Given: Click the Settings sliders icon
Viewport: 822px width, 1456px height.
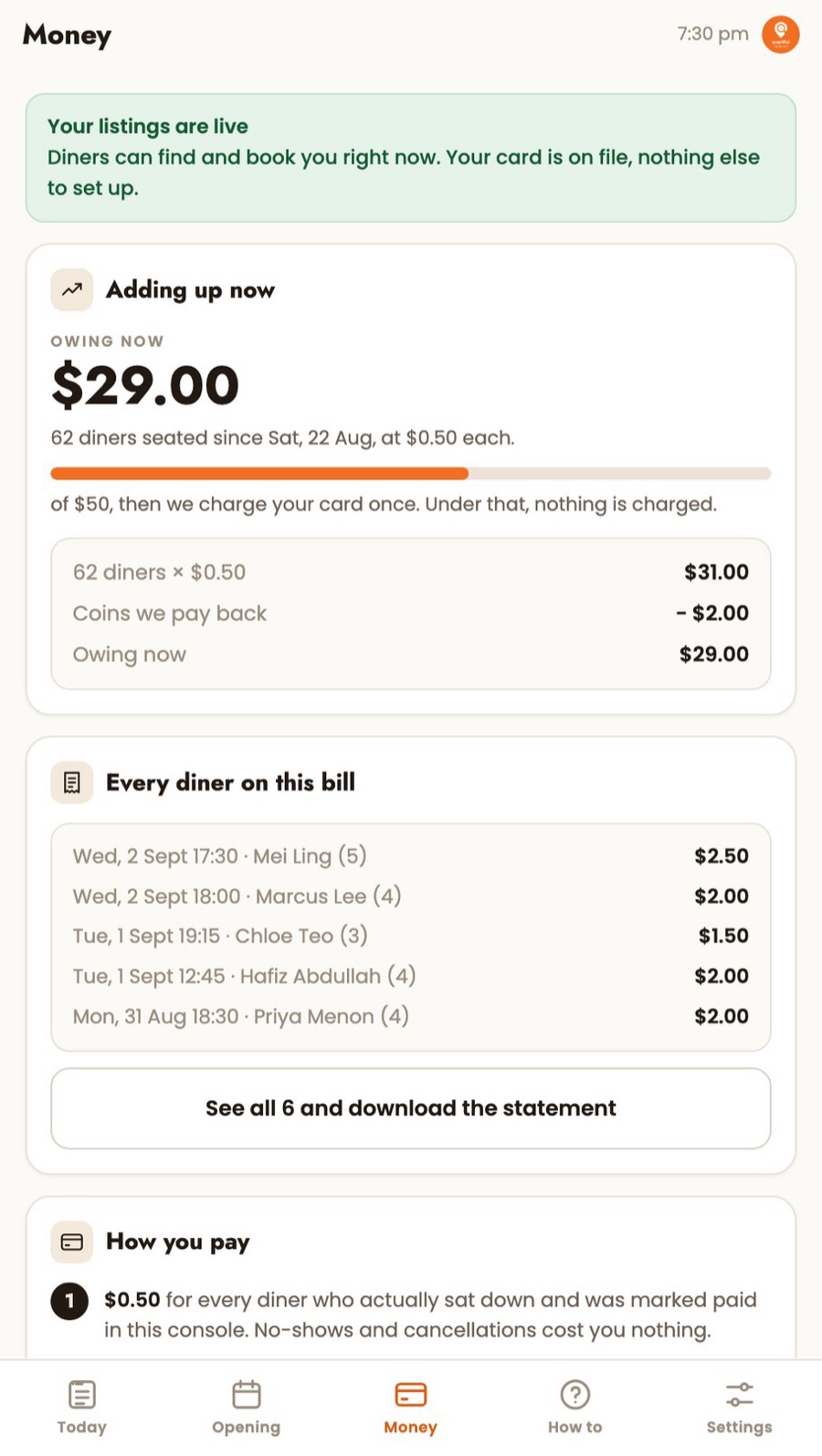Looking at the screenshot, I should 740,1395.
